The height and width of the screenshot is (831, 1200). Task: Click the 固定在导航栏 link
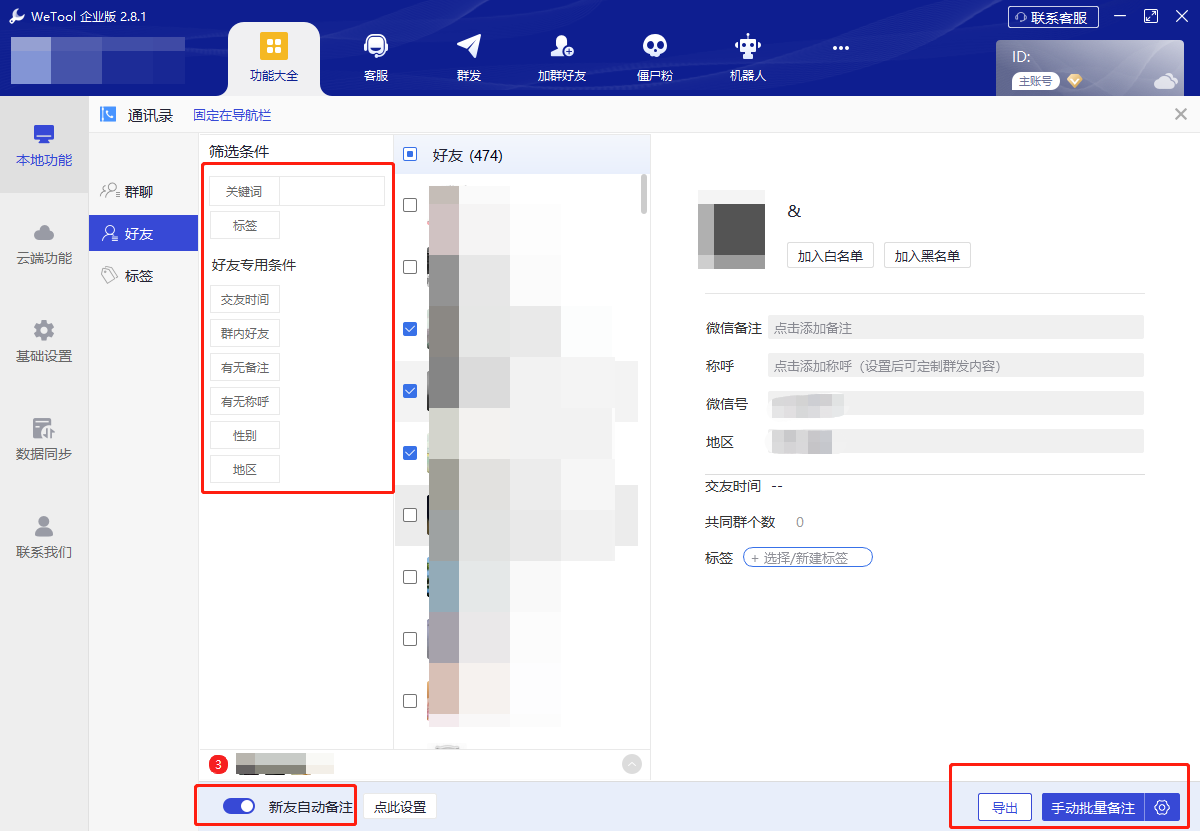[x=232, y=115]
